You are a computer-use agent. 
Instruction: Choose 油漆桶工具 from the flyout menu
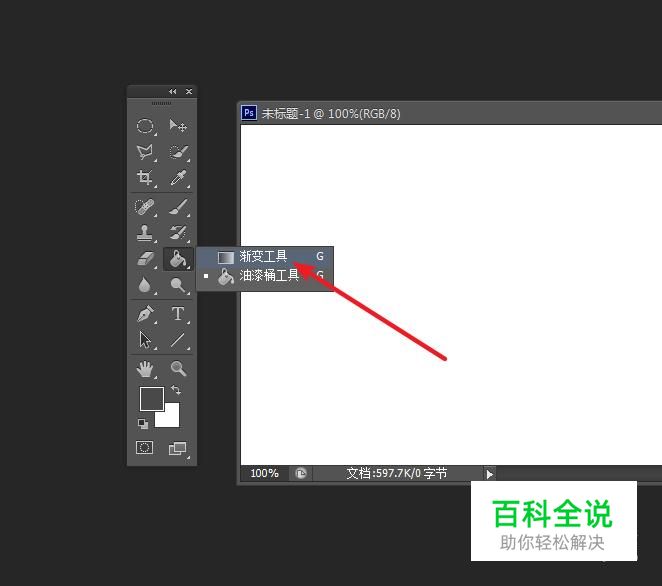(x=265, y=276)
